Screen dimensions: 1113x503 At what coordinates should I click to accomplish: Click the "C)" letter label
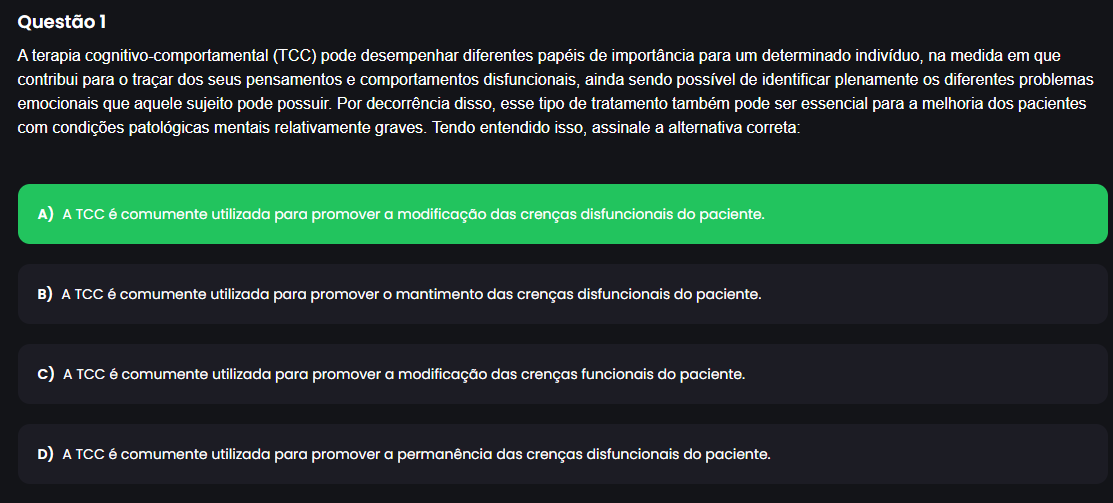45,374
